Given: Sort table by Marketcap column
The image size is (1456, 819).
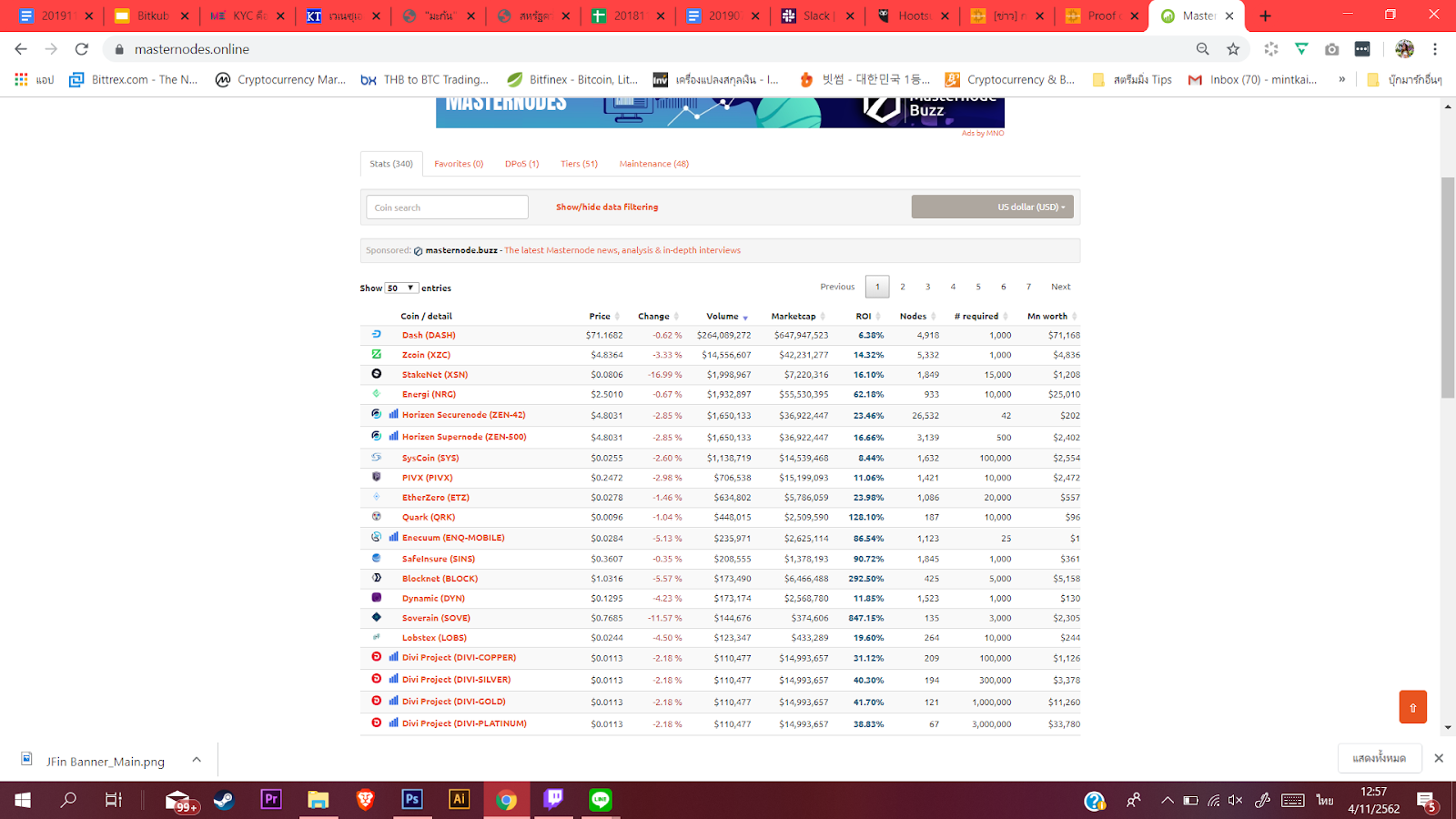Looking at the screenshot, I should pyautogui.click(x=798, y=316).
